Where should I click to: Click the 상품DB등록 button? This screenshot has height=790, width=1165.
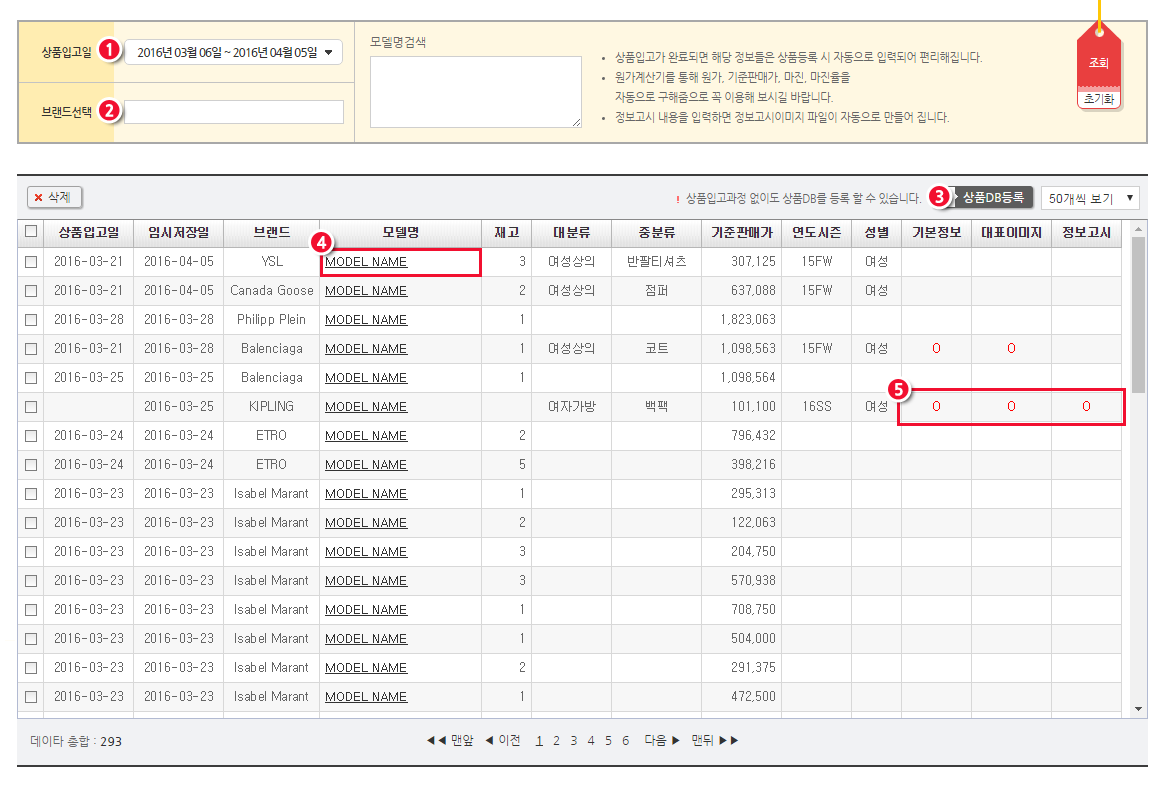point(992,197)
